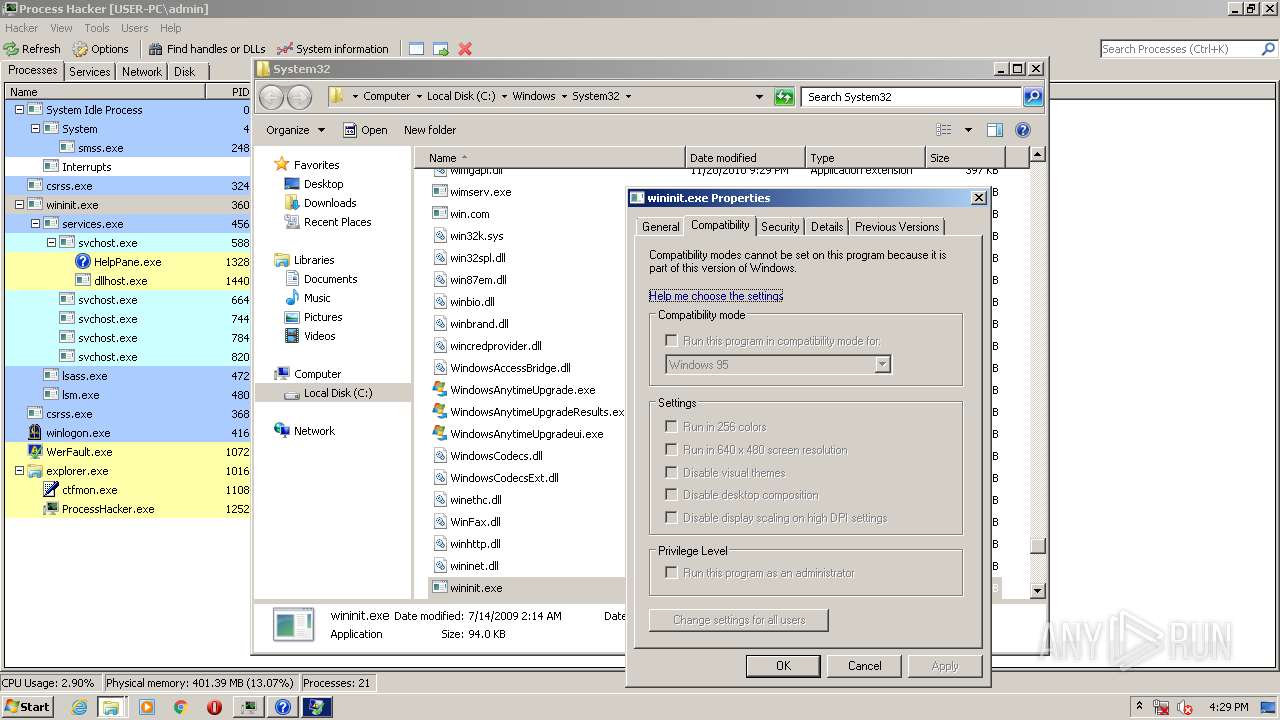This screenshot has height=720, width=1280.
Task: Open Opera from taskbar
Action: pyautogui.click(x=214, y=707)
